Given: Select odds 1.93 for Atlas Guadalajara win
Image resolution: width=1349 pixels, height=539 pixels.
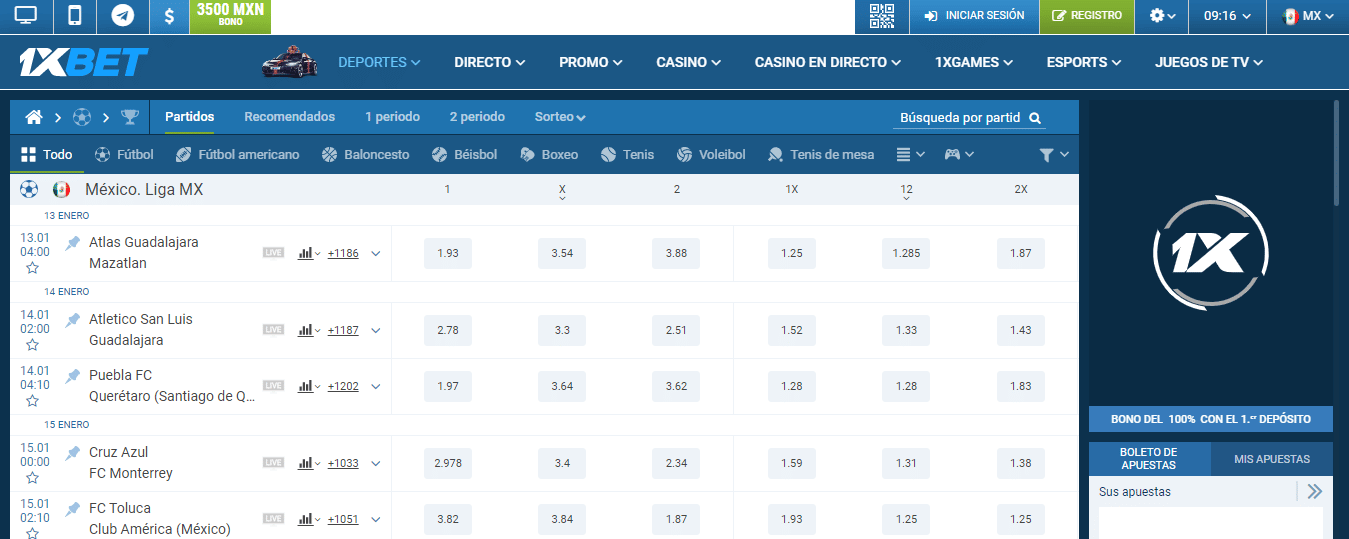Looking at the screenshot, I should tap(448, 254).
